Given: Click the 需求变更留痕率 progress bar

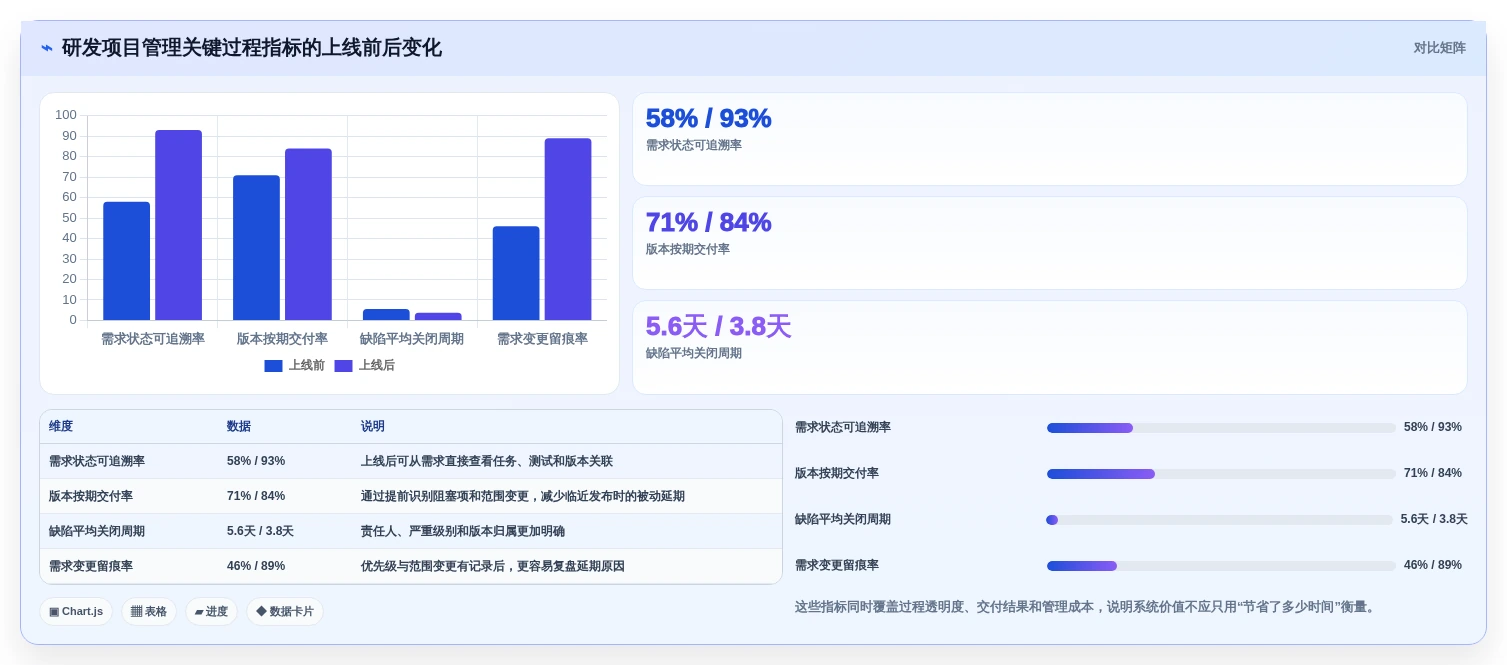Looking at the screenshot, I should (x=1221, y=566).
